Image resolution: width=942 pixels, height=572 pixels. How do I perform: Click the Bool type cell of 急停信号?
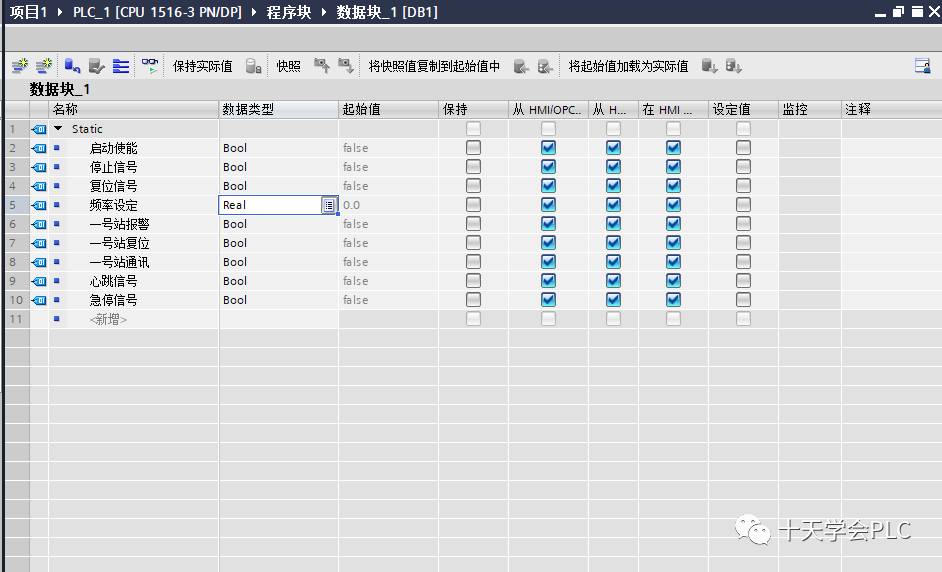coord(278,300)
